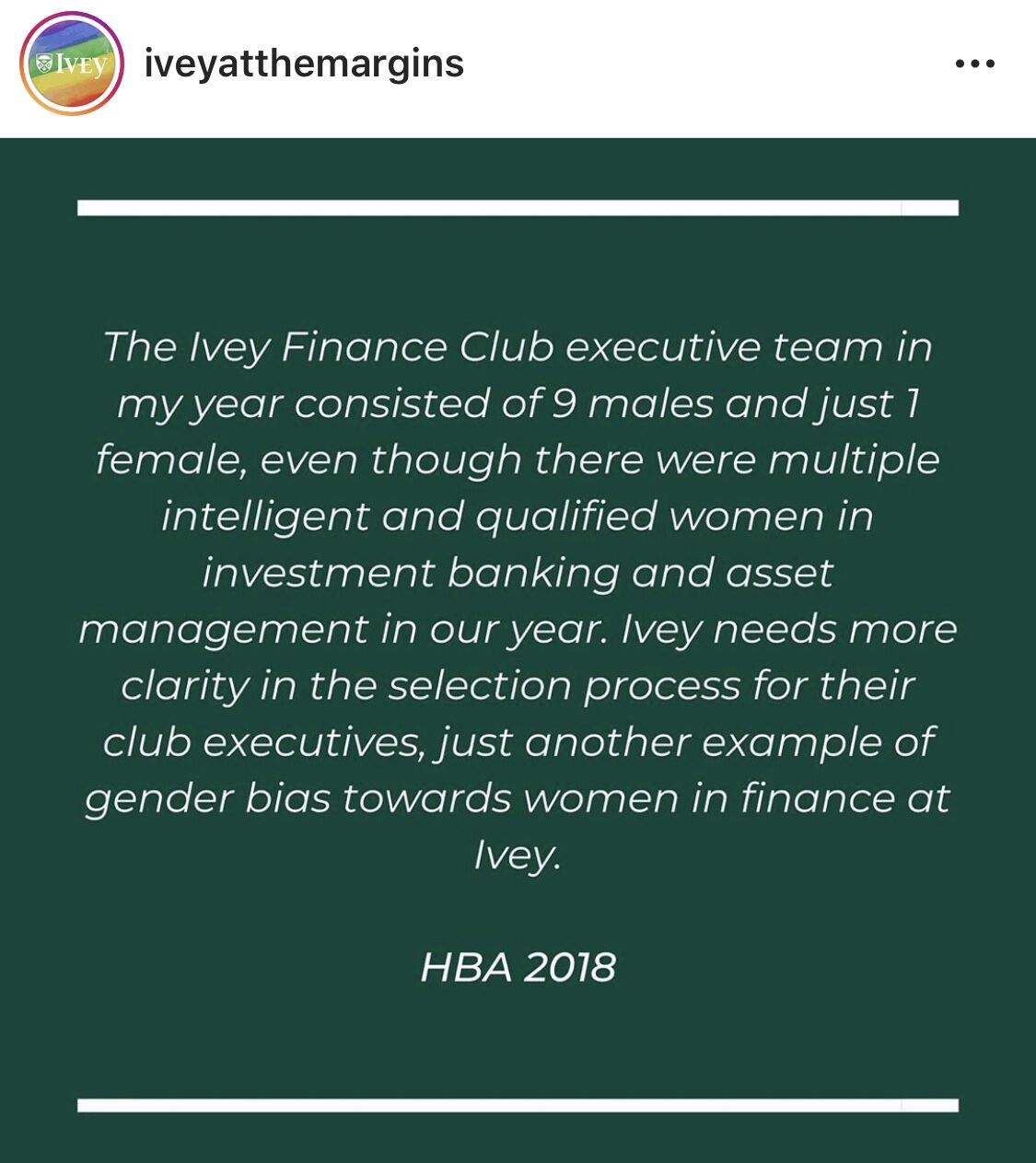Tap the bottom white divider bar
The width and height of the screenshot is (1036, 1163).
tap(518, 1104)
